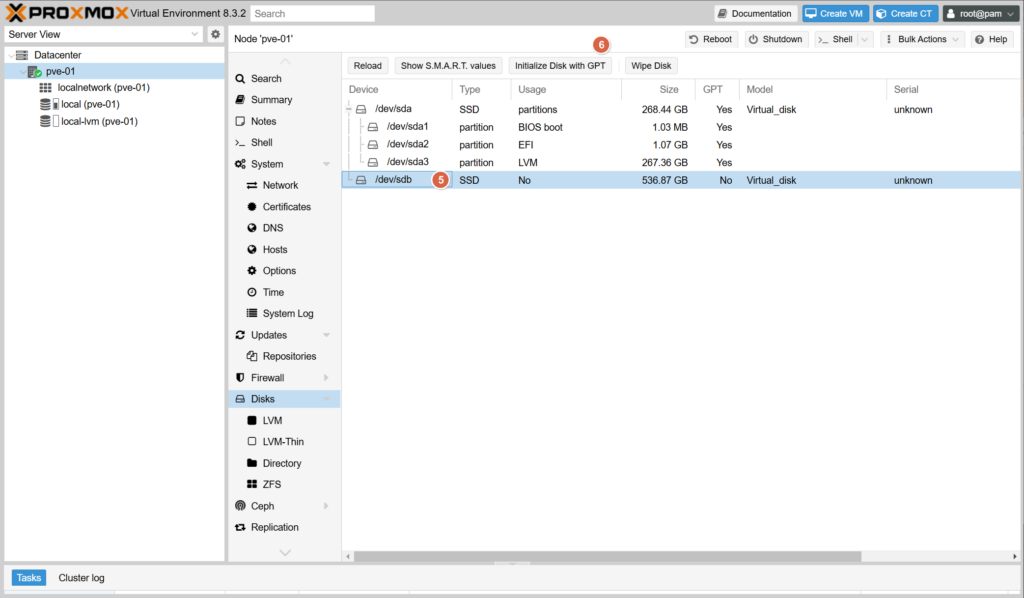Collapse the /dev/sda disk tree
The height and width of the screenshot is (598, 1024).
click(348, 109)
